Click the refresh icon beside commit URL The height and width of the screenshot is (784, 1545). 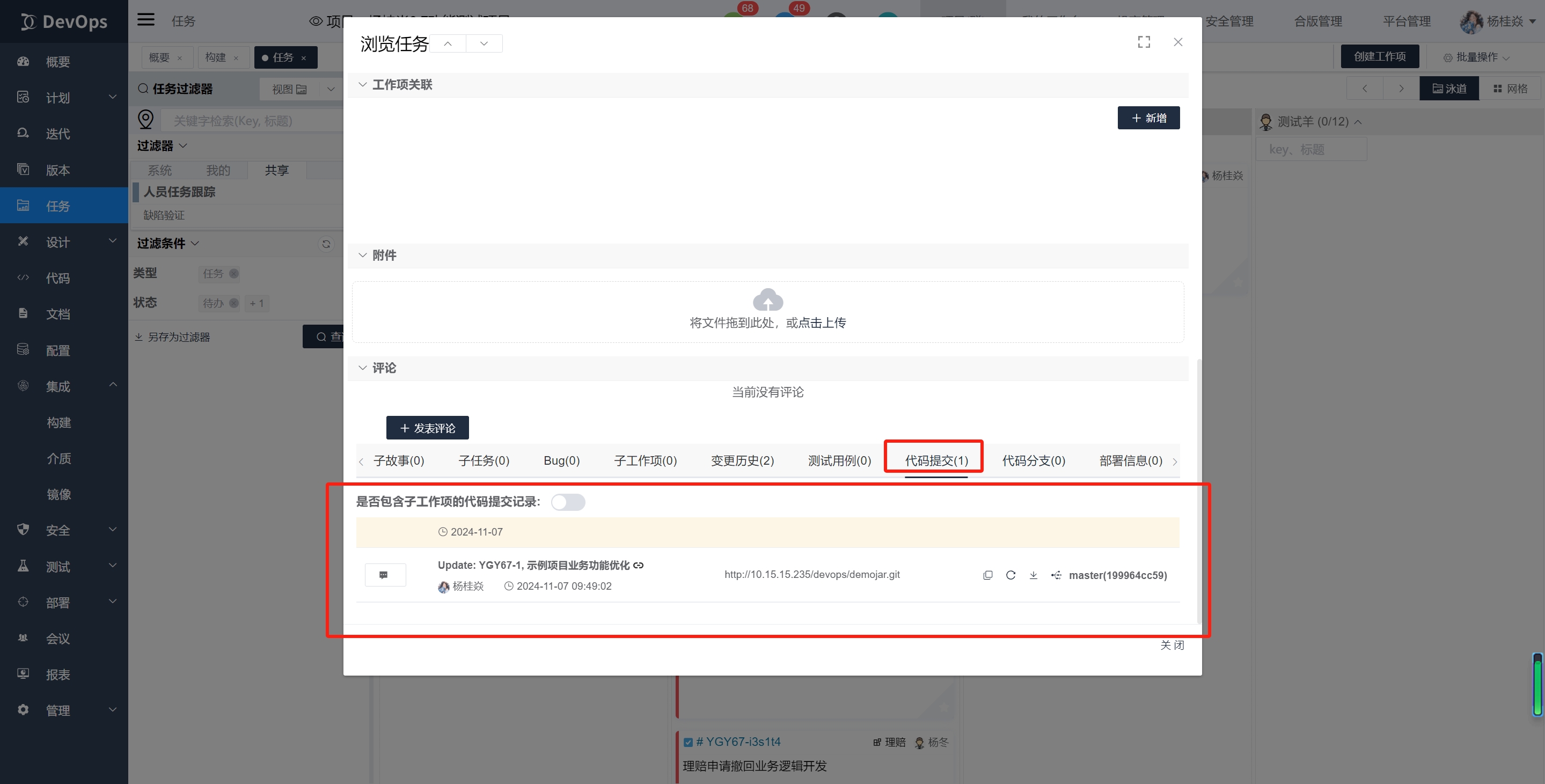pyautogui.click(x=1011, y=575)
